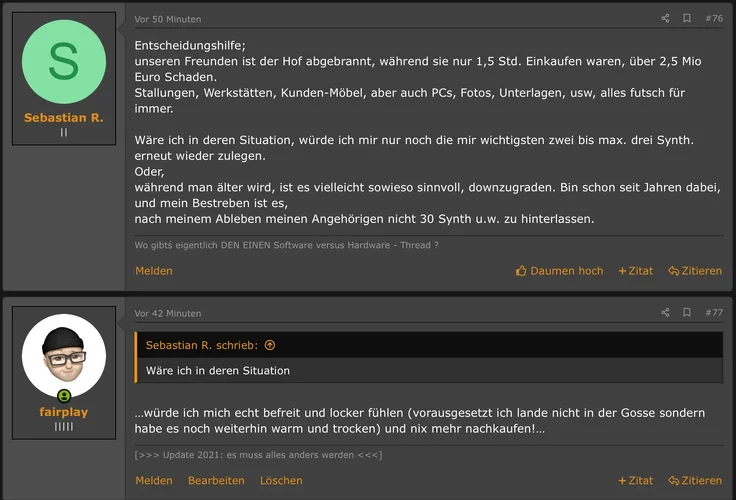
Task: Open fairplay username link
Action: (x=64, y=411)
